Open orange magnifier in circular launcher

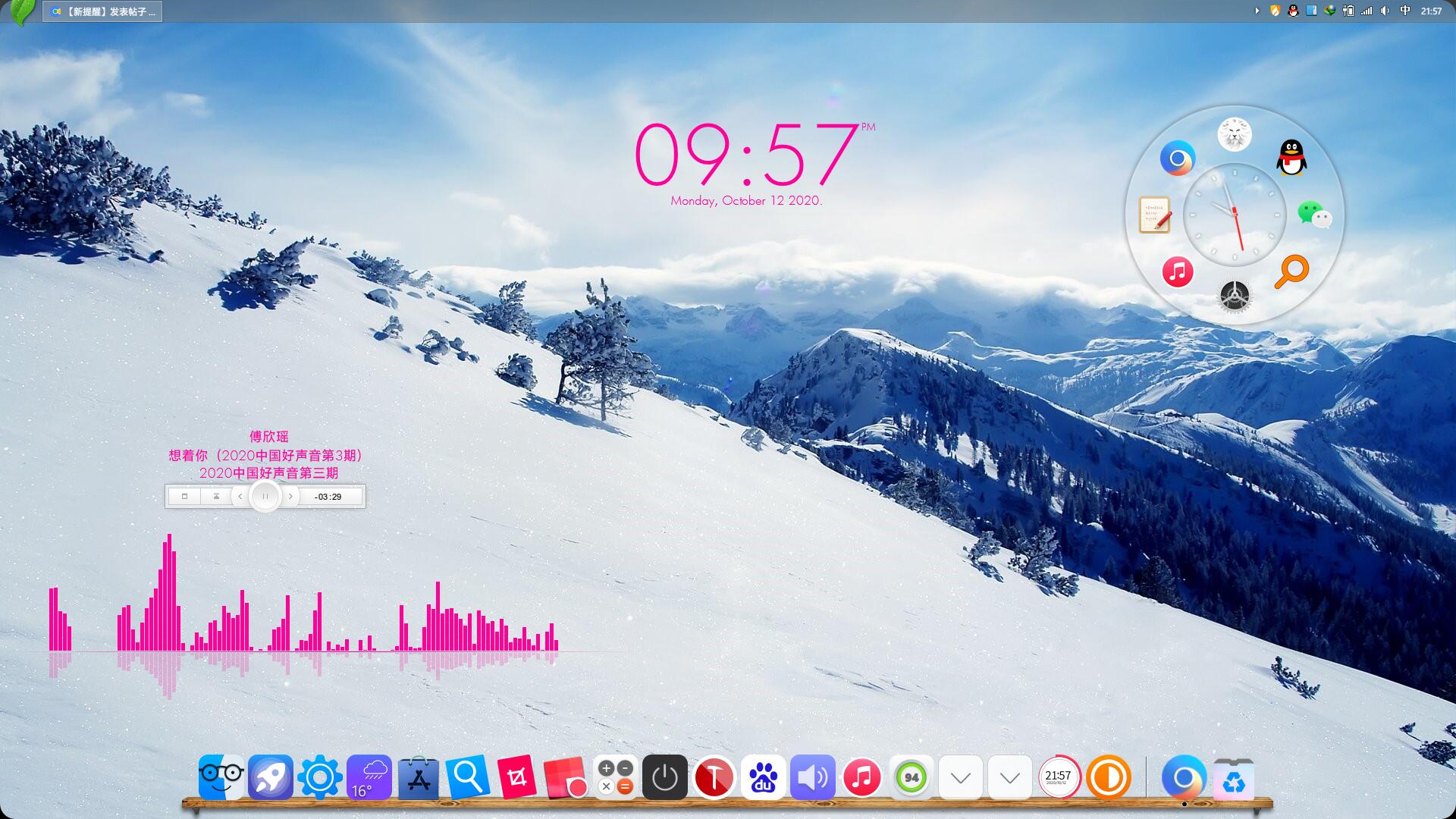(1291, 271)
